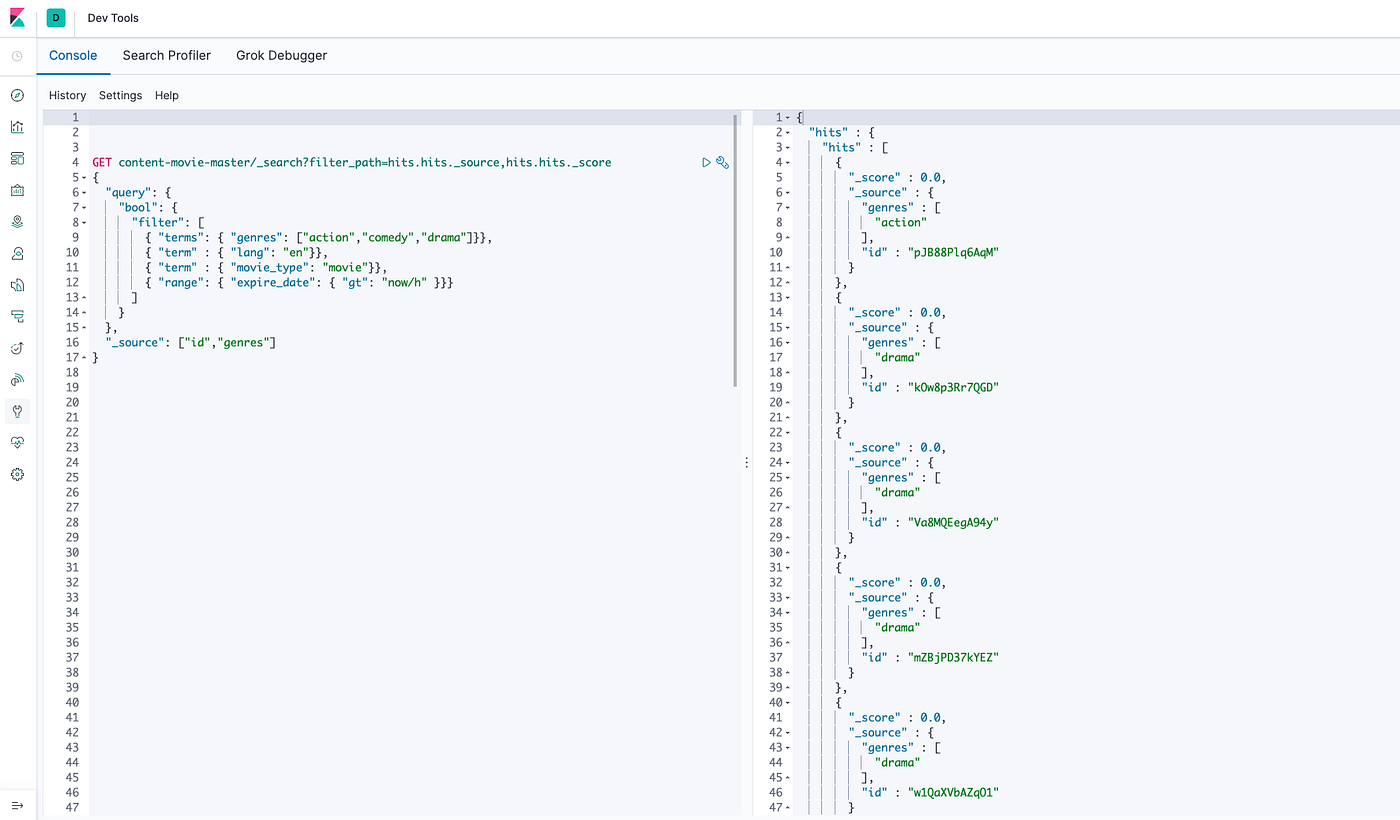This screenshot has width=1400, height=820.
Task: Click Dev Tools breadcrumb title
Action: coord(113,18)
